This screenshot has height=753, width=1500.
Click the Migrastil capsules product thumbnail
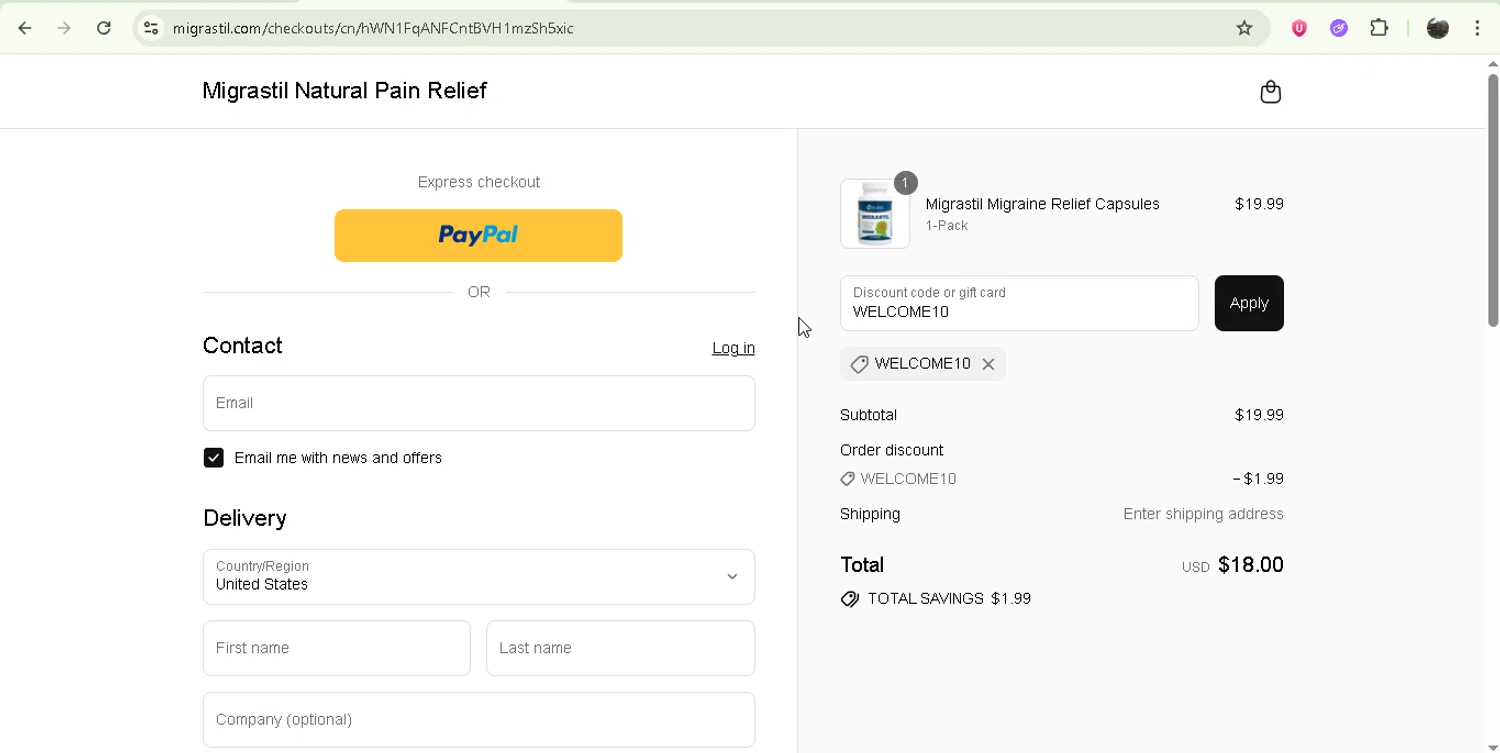coord(875,214)
